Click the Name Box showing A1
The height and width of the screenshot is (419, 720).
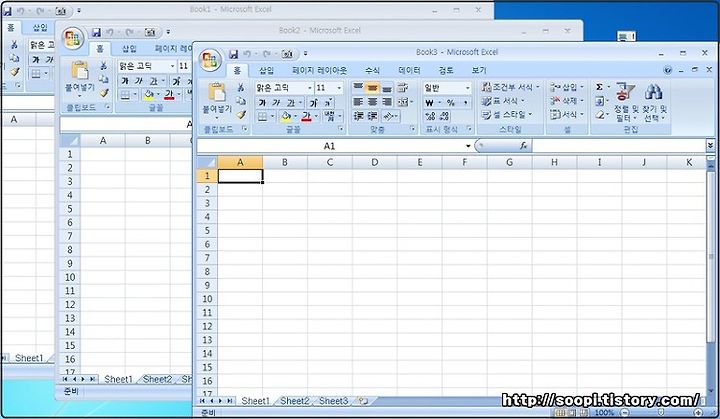click(329, 146)
